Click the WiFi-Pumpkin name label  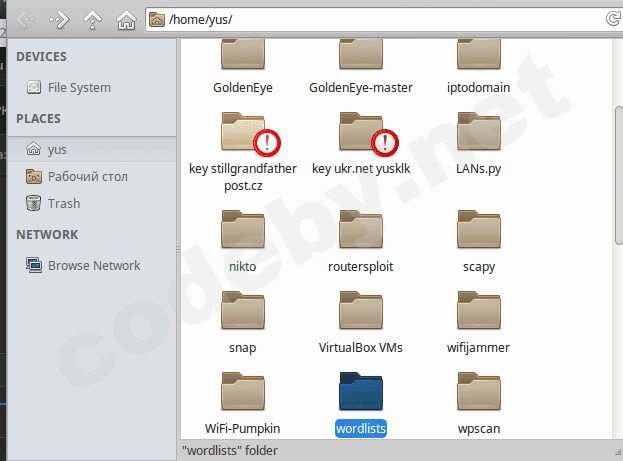(x=242, y=428)
